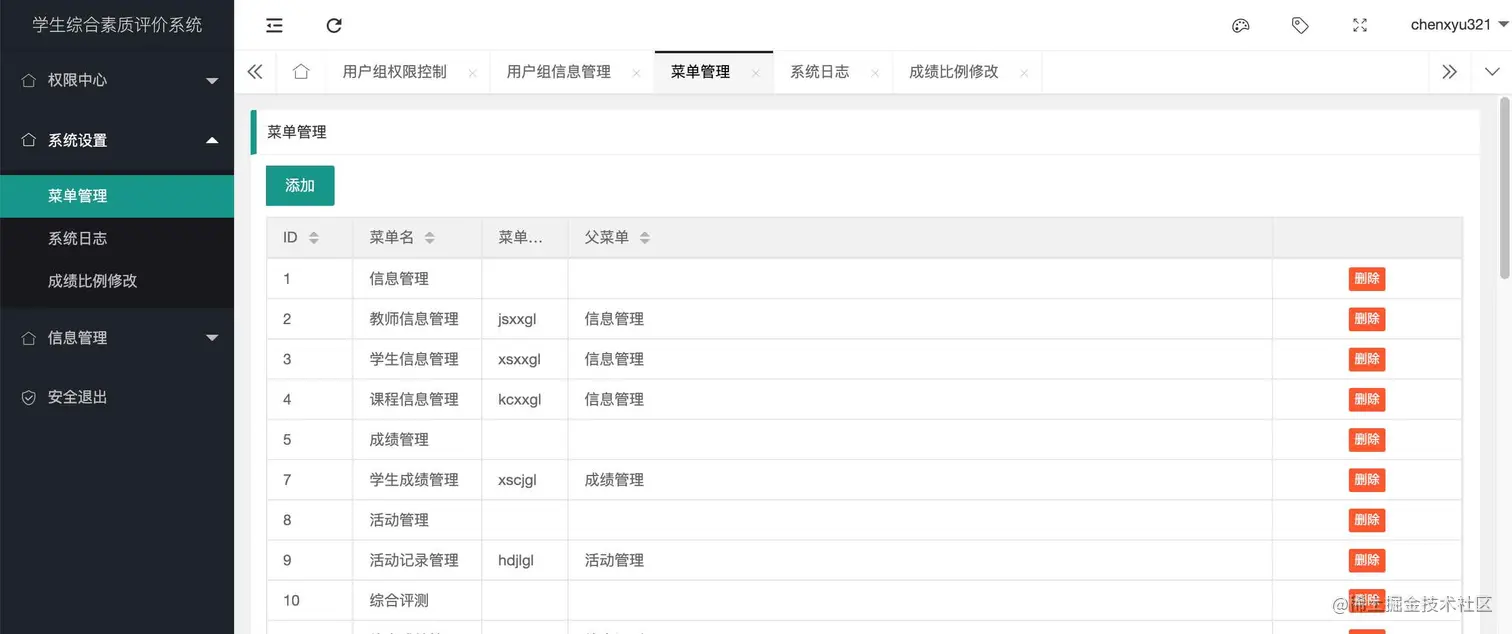Click the tag icon in the top bar
Image resolution: width=1512 pixels, height=634 pixels.
coord(1300,25)
